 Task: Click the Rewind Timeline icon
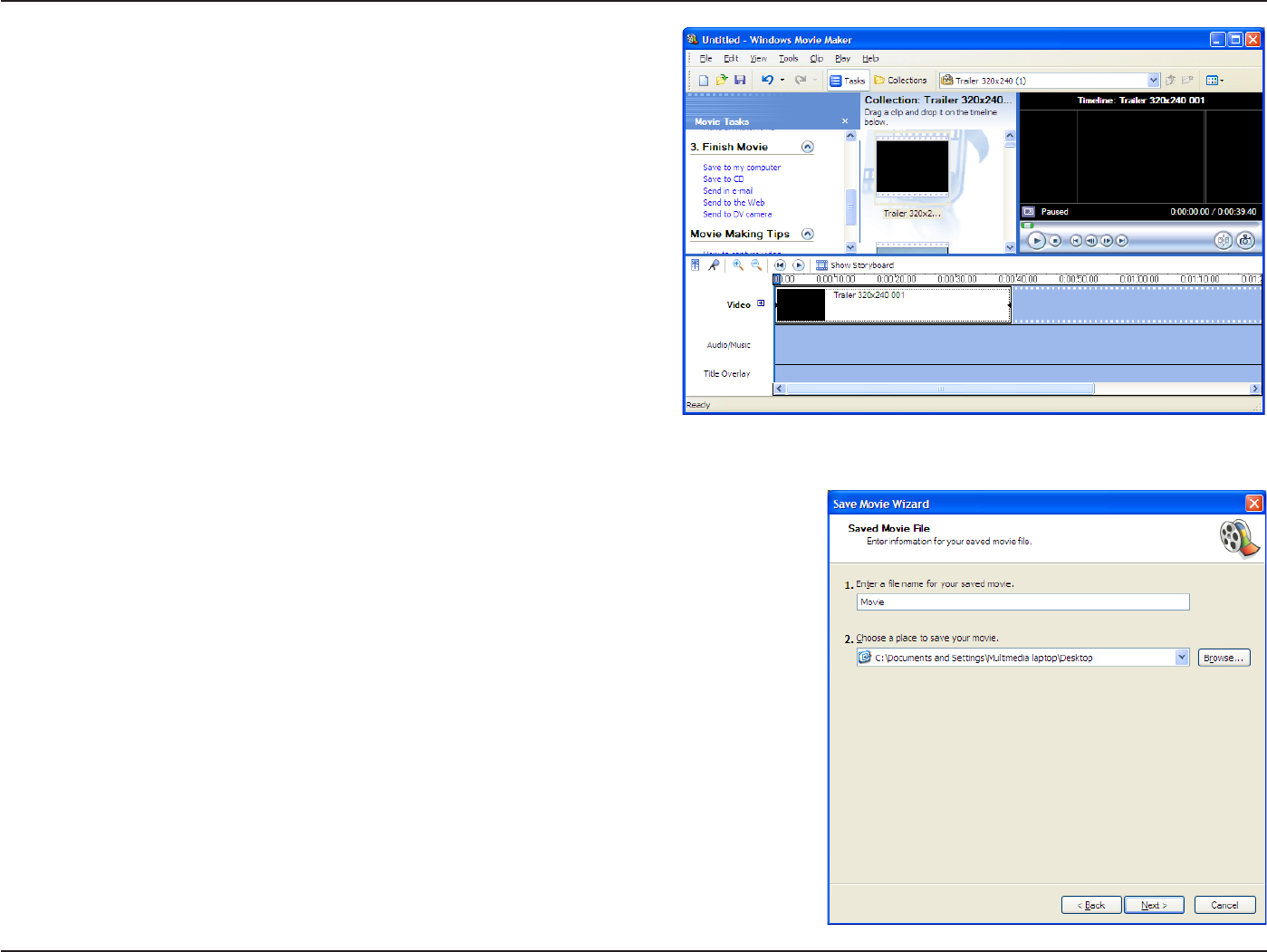pyautogui.click(x=780, y=265)
